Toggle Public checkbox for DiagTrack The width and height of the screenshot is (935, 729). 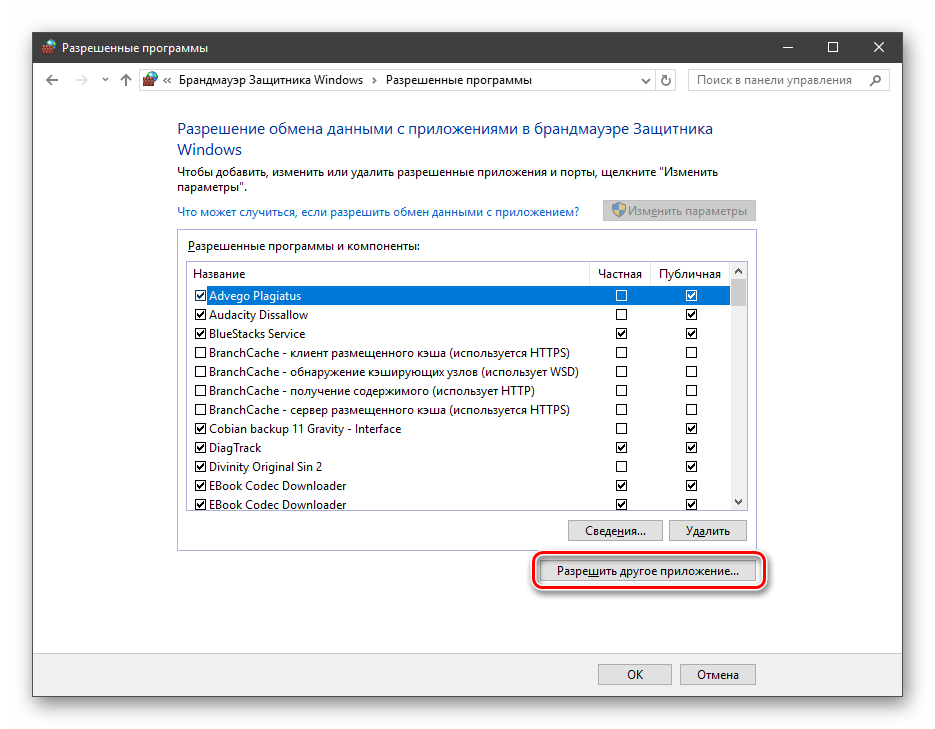pyautogui.click(x=691, y=448)
